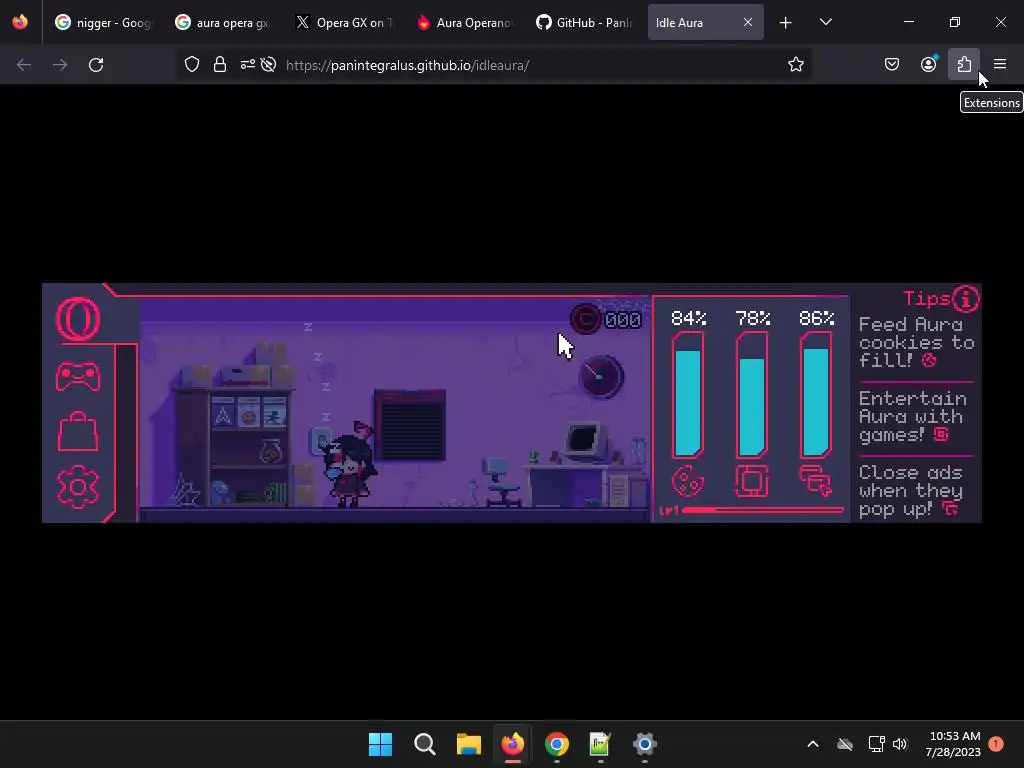This screenshot has width=1024, height=768.
Task: Click the 'Entertain Aura with games!' tip
Action: (x=912, y=417)
